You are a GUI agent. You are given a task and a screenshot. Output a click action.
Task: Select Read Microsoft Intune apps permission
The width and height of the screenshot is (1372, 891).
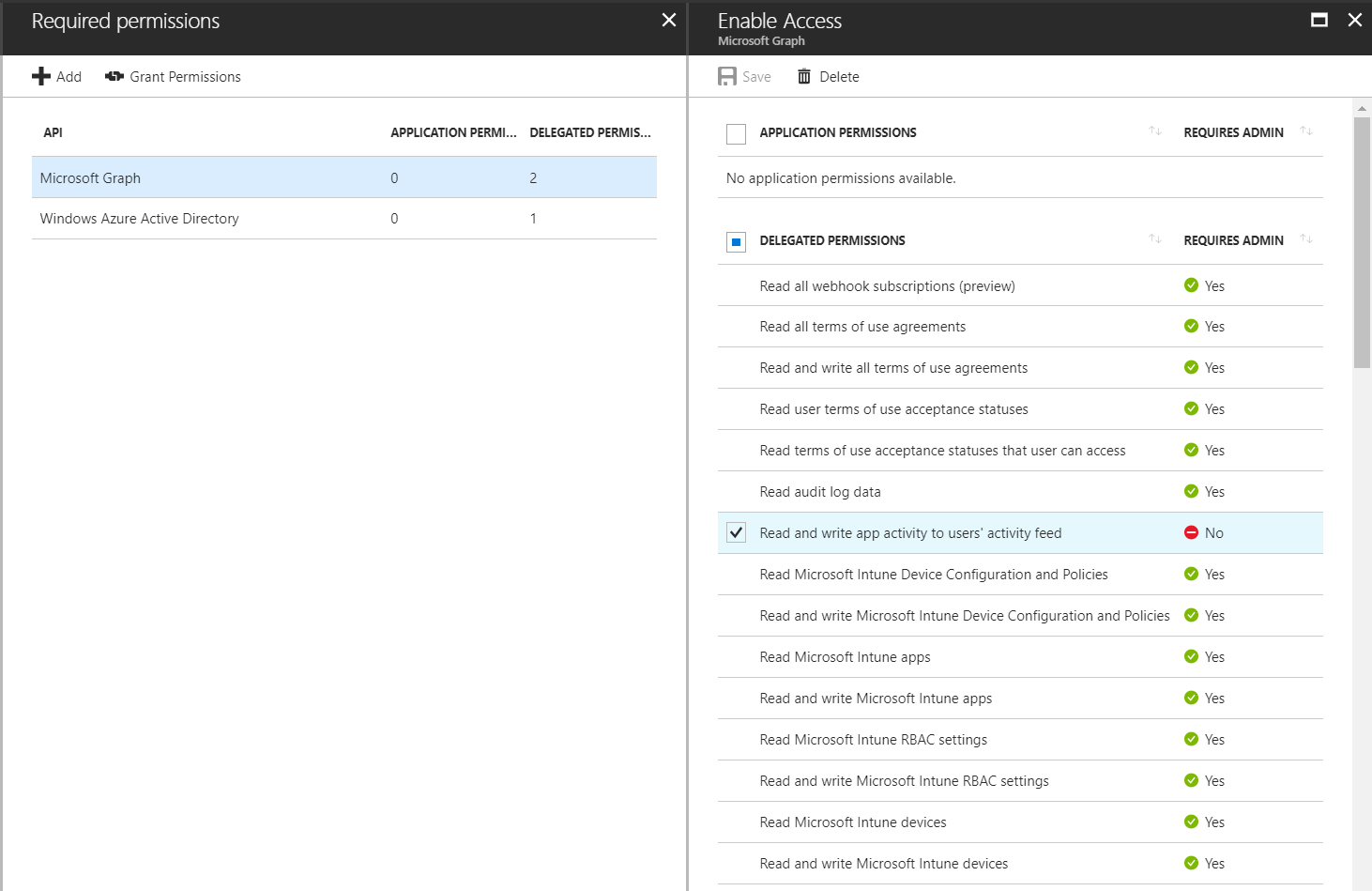point(845,657)
